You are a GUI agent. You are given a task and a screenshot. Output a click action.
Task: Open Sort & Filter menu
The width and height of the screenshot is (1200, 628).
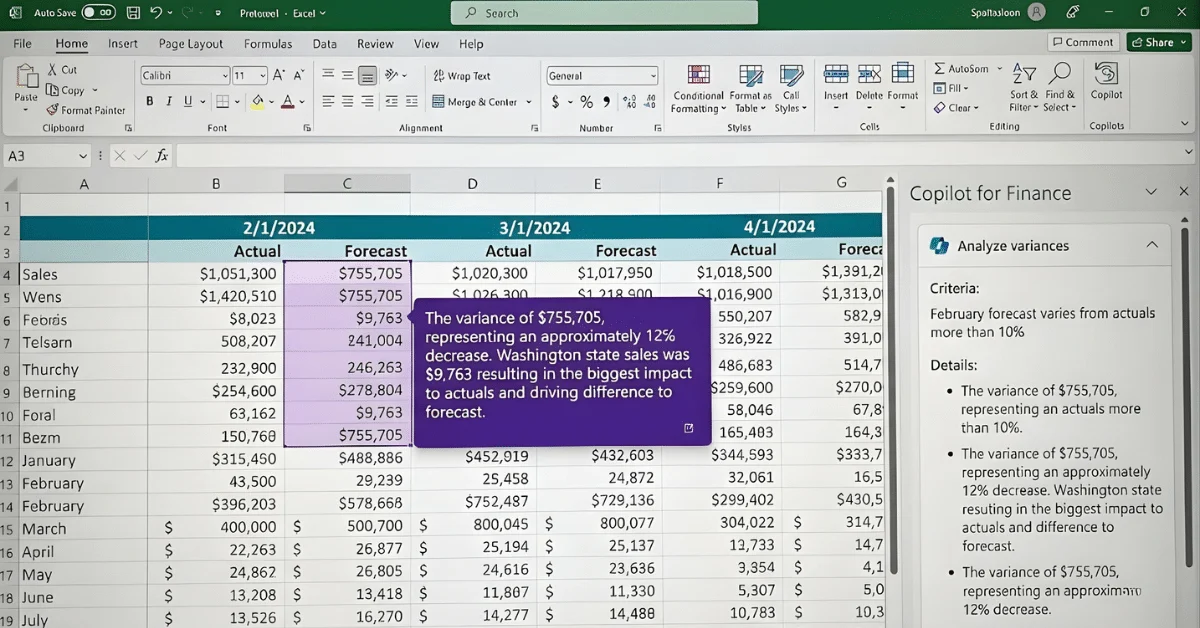point(1024,88)
